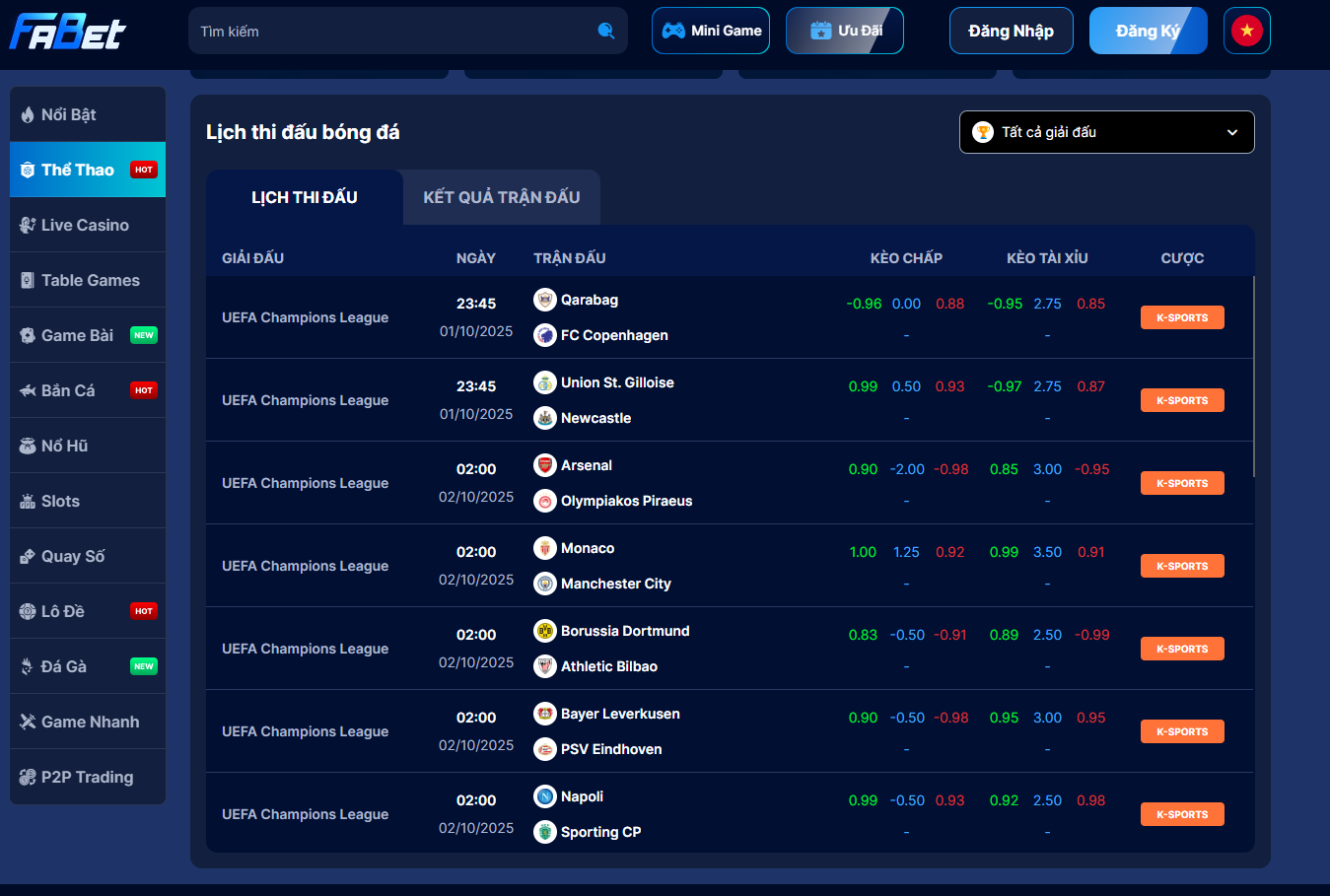Image resolution: width=1330 pixels, height=896 pixels.
Task: Click the match list vertical scrollbar
Action: tap(1253, 377)
